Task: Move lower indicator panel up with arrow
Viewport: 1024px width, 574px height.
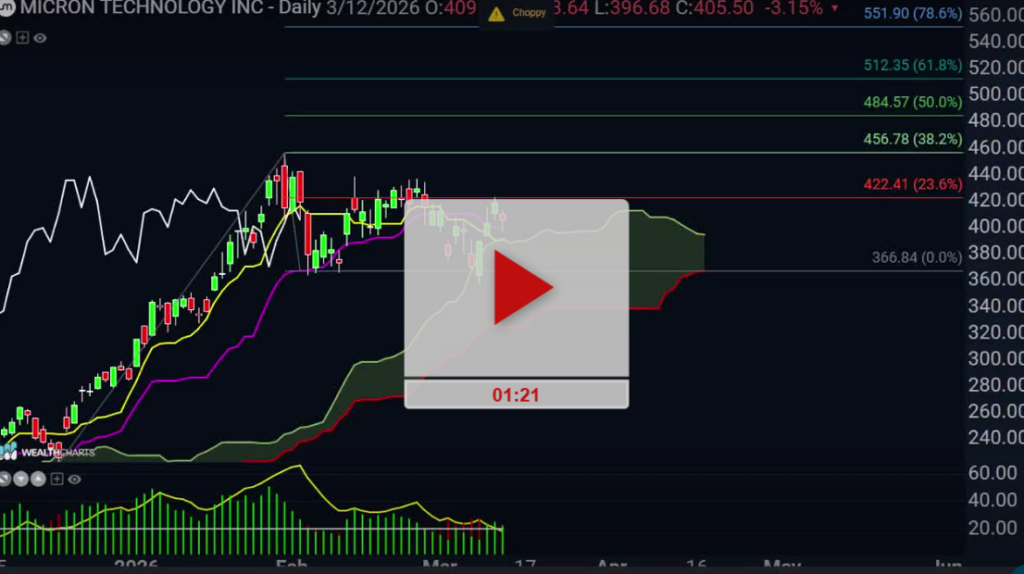Action: (x=37, y=479)
